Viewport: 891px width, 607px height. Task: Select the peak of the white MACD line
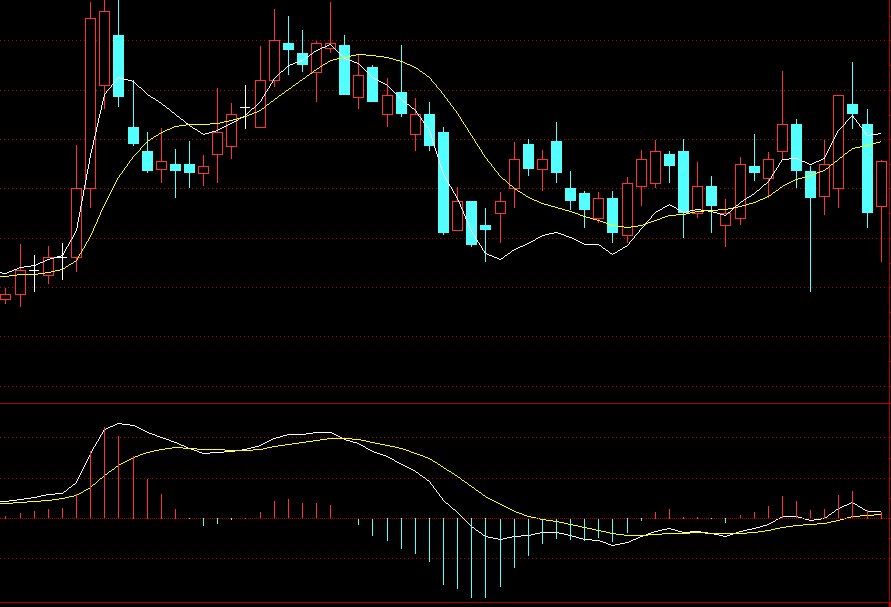(x=120, y=423)
